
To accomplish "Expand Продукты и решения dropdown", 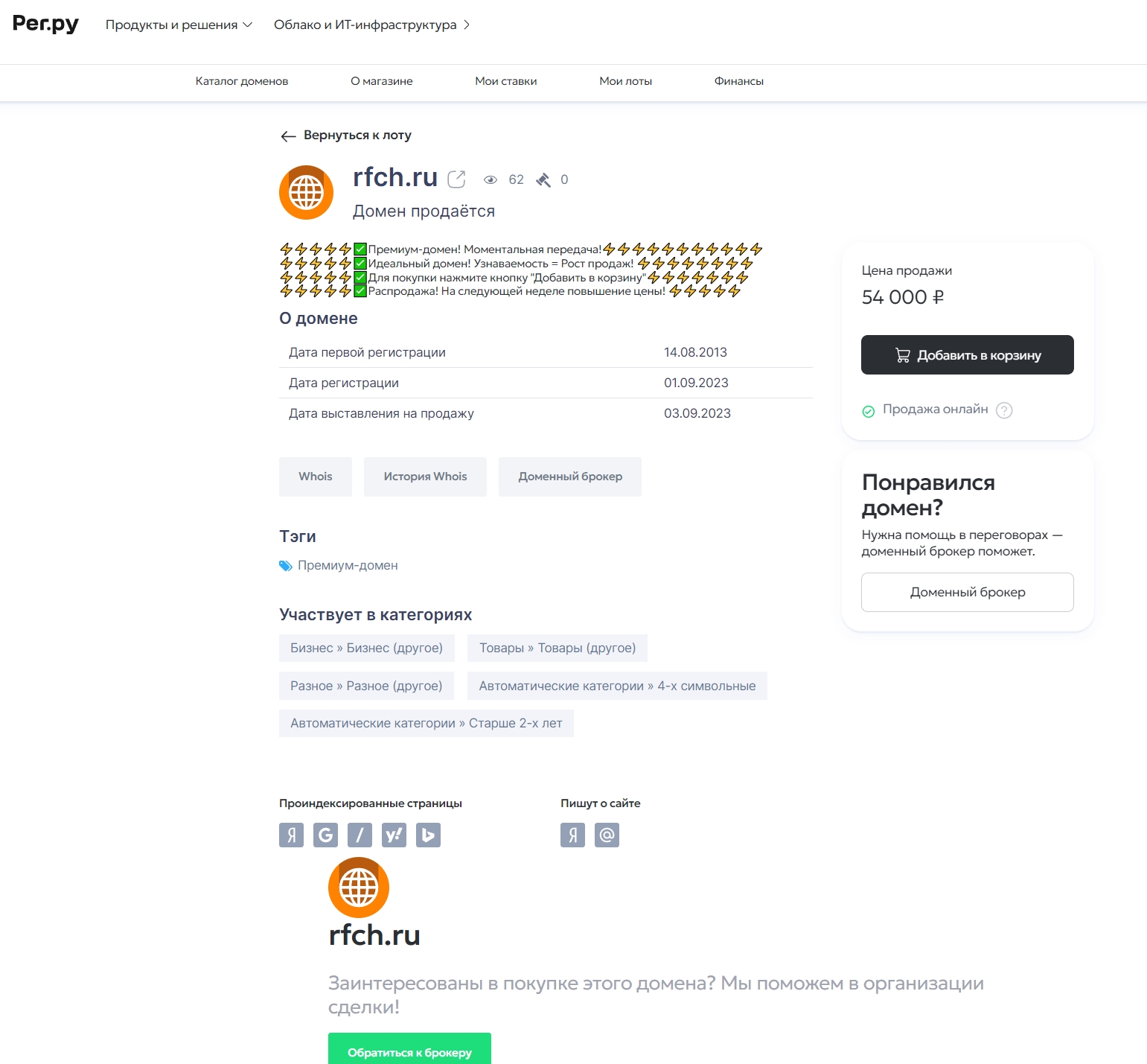I will pyautogui.click(x=179, y=25).
